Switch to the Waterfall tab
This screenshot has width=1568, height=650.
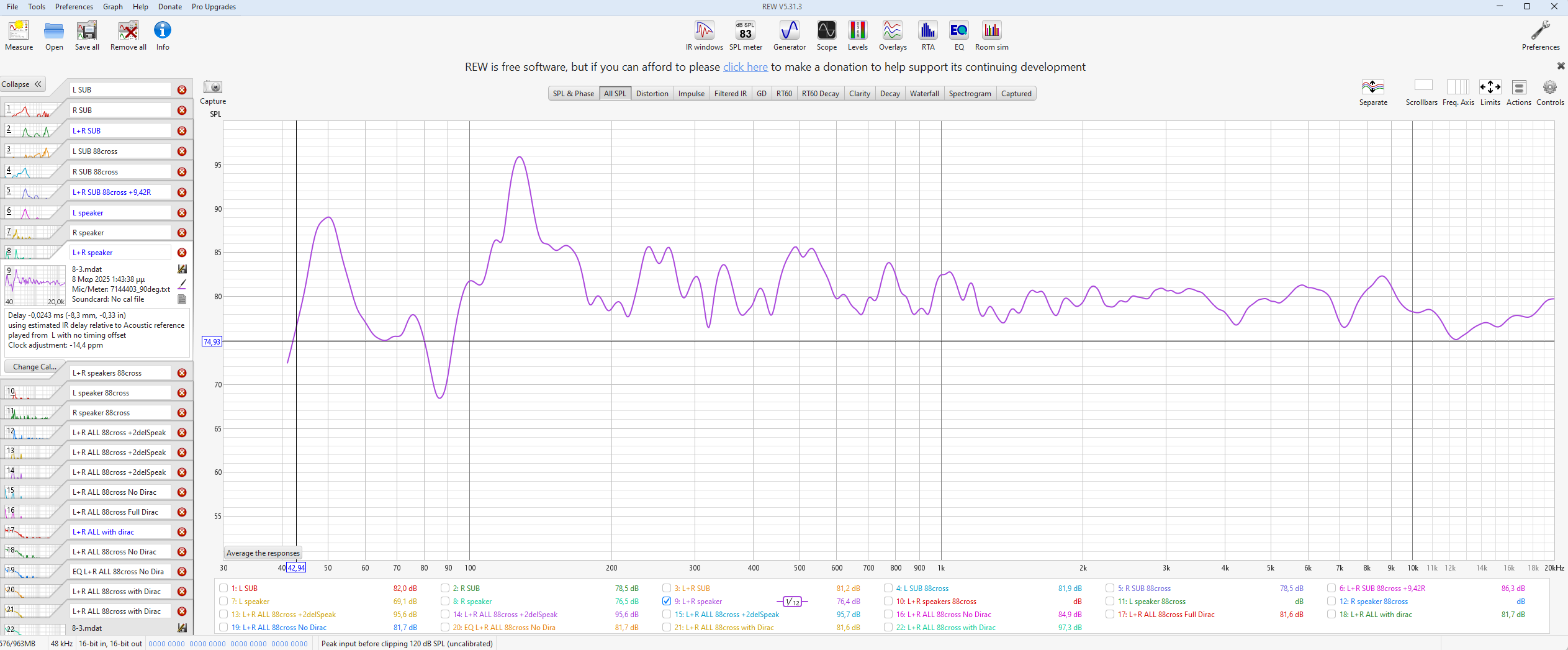point(924,94)
